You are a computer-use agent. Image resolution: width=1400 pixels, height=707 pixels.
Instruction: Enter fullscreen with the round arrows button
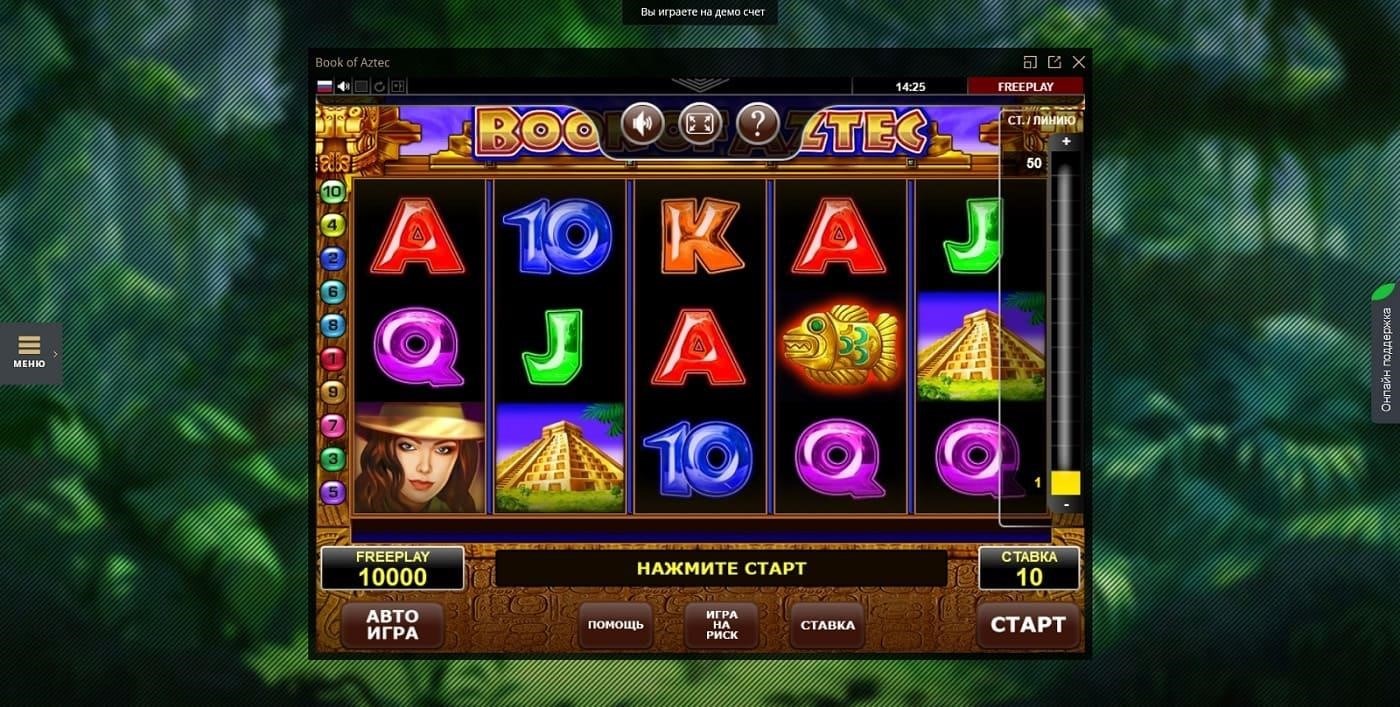700,125
